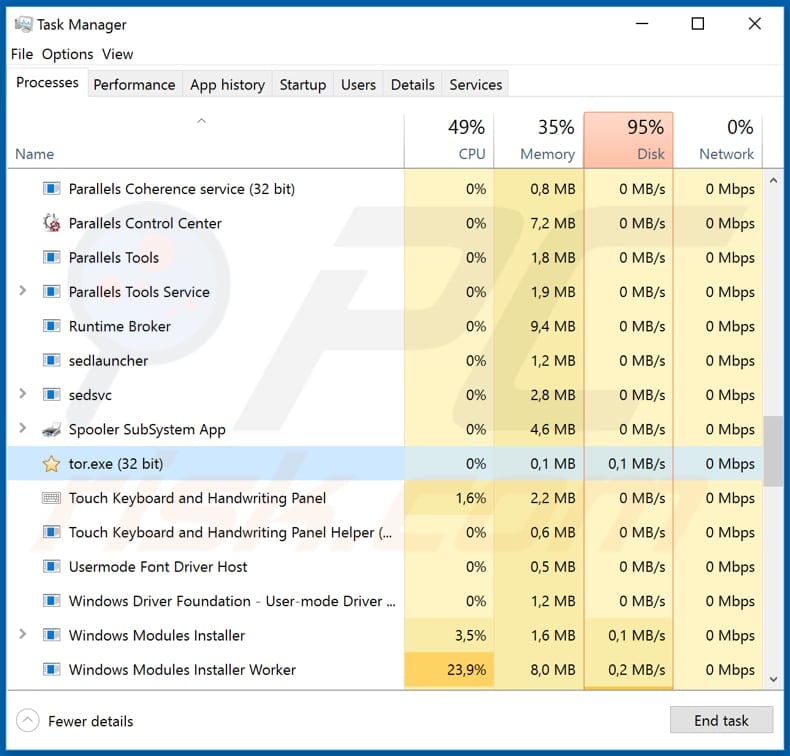Click the 3,5% CPU usage cell
Viewport: 790px width, 756px height.
449,635
